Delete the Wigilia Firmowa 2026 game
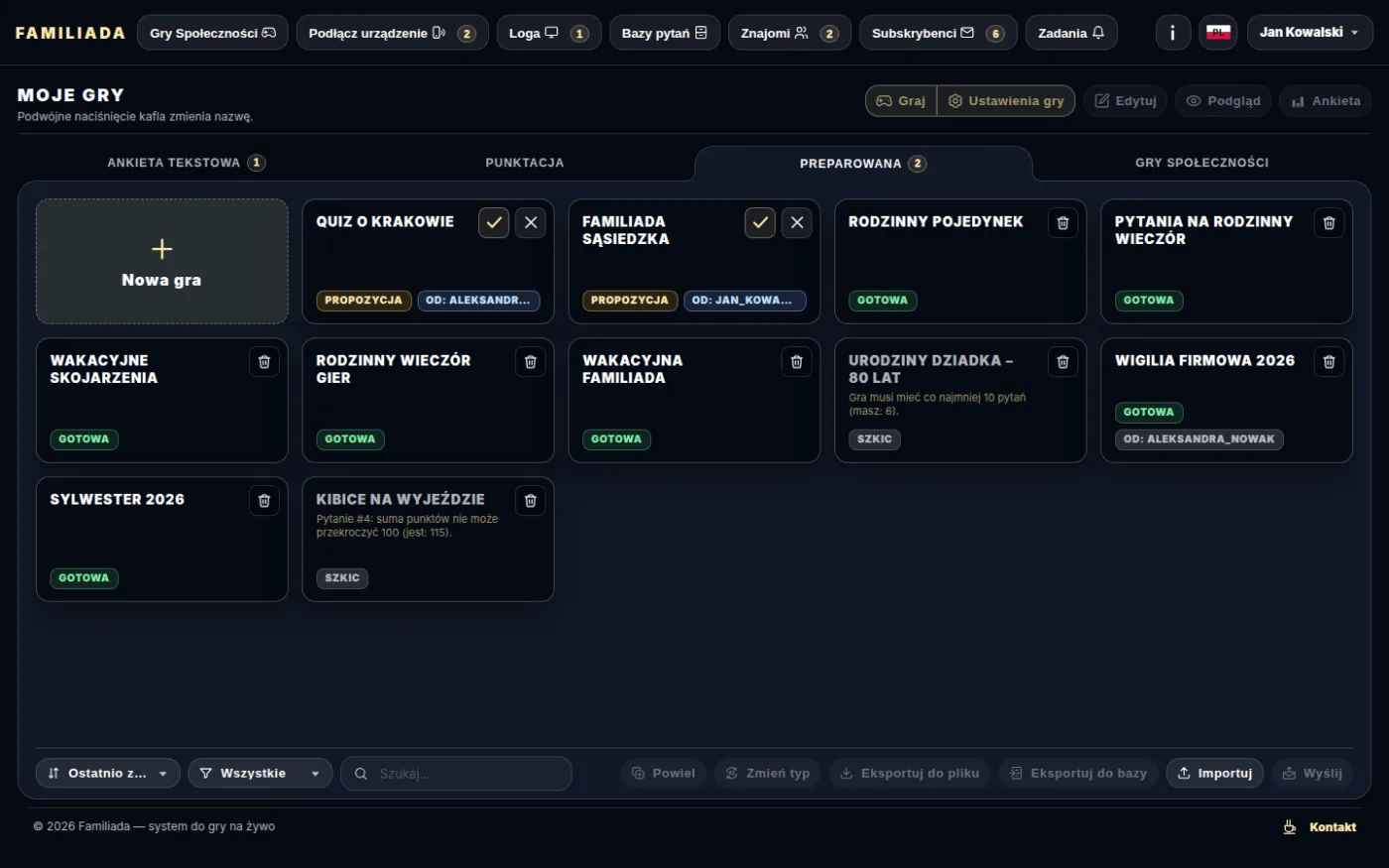The width and height of the screenshot is (1389, 868). pos(1329,361)
